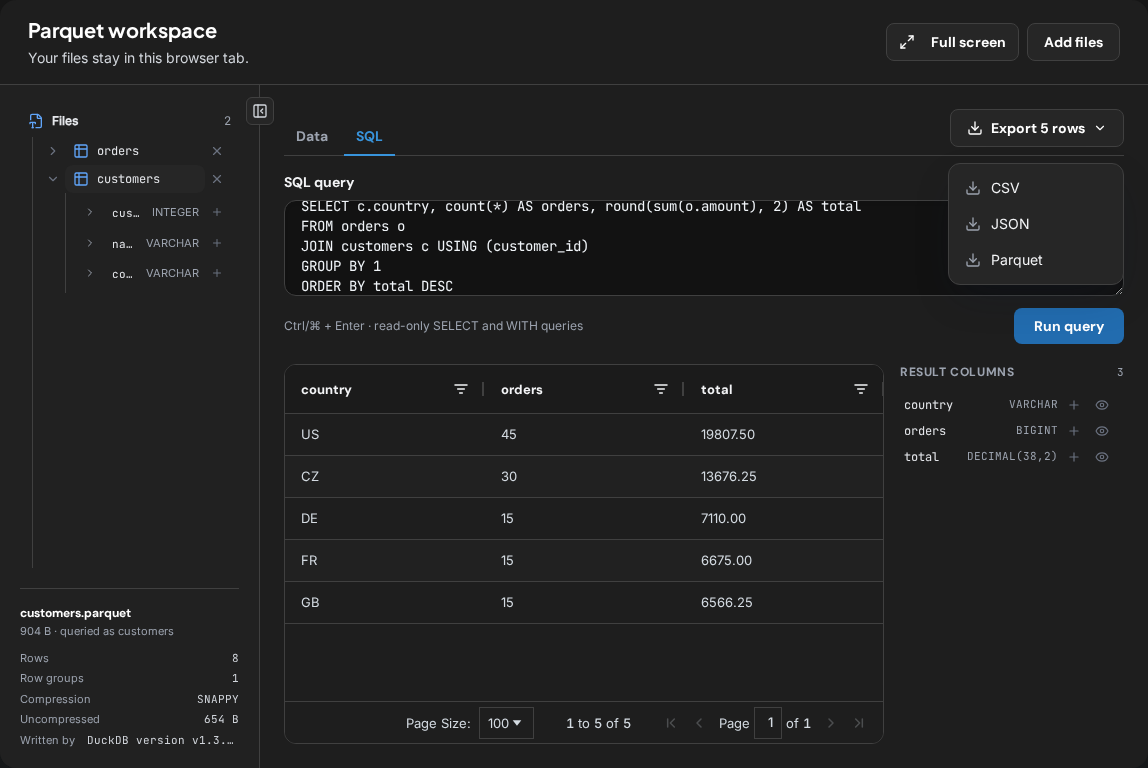Toggle visibility of country result column

click(1102, 405)
